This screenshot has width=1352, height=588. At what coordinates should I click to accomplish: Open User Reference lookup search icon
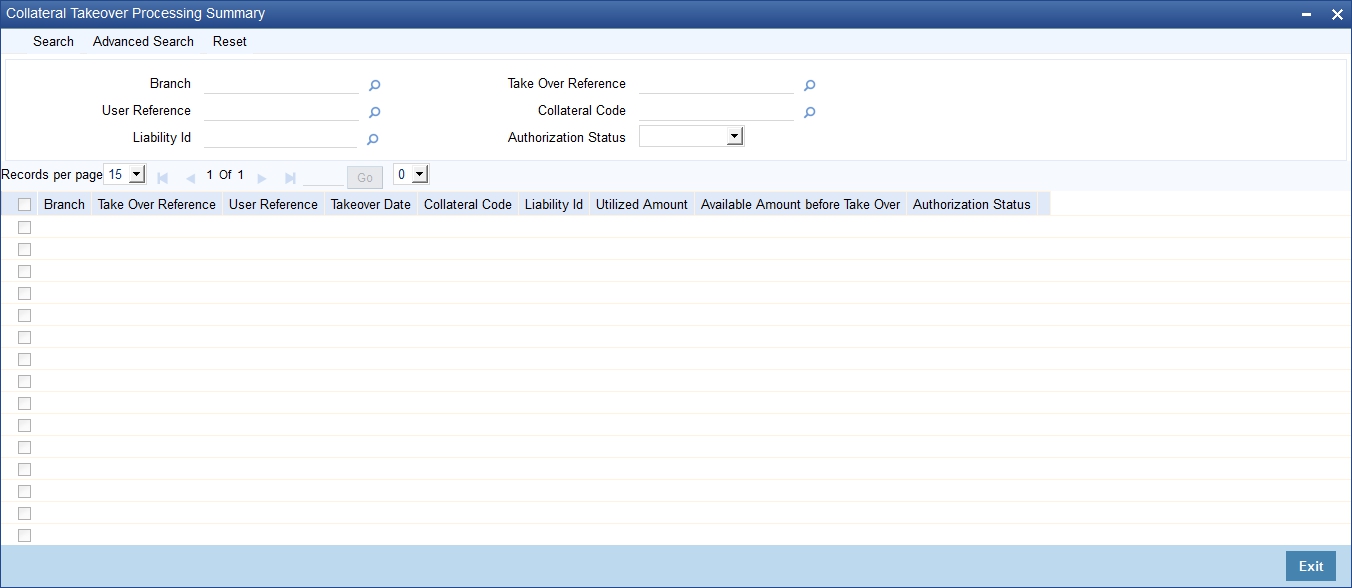point(374,113)
